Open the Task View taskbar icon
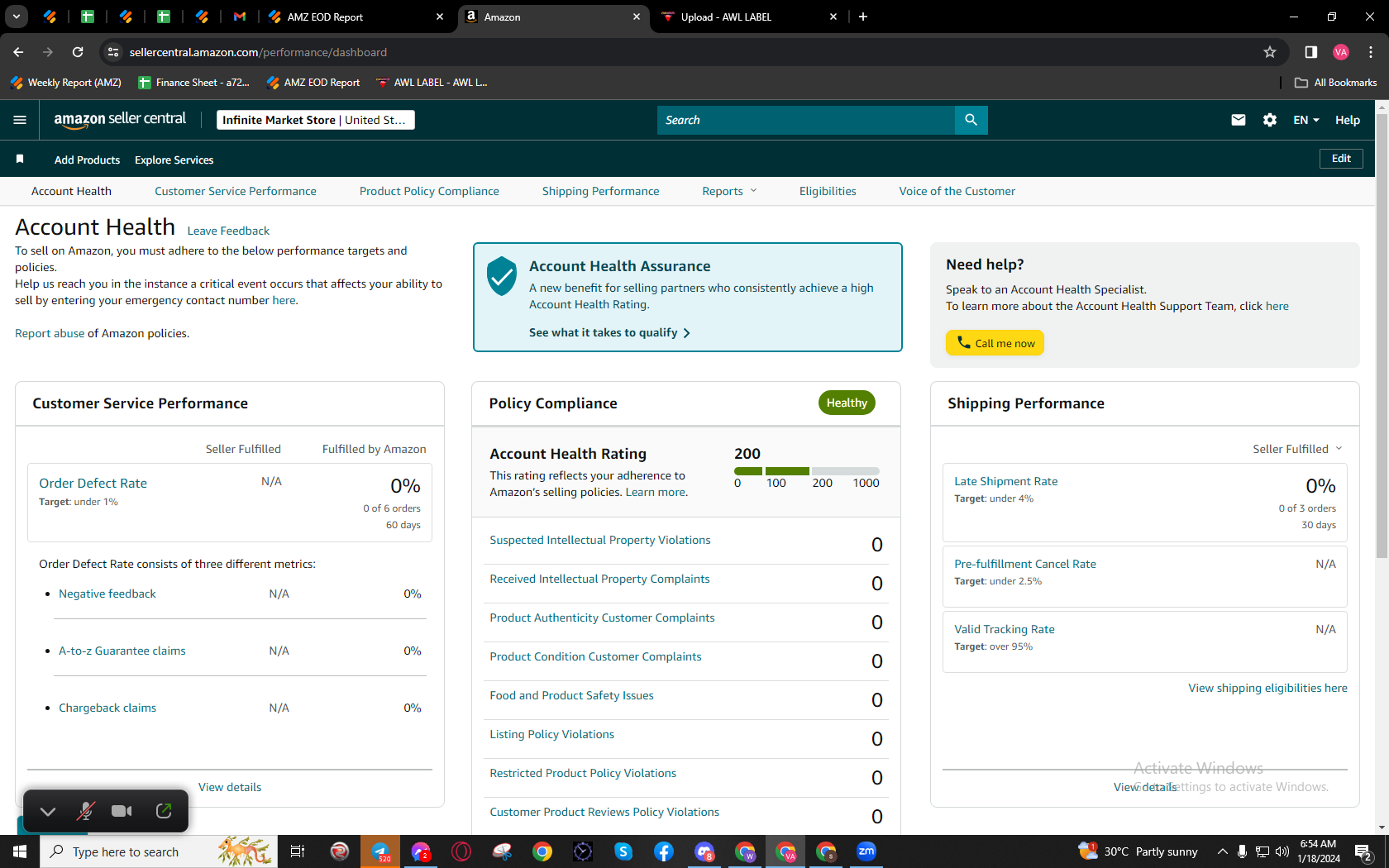 coord(298,851)
